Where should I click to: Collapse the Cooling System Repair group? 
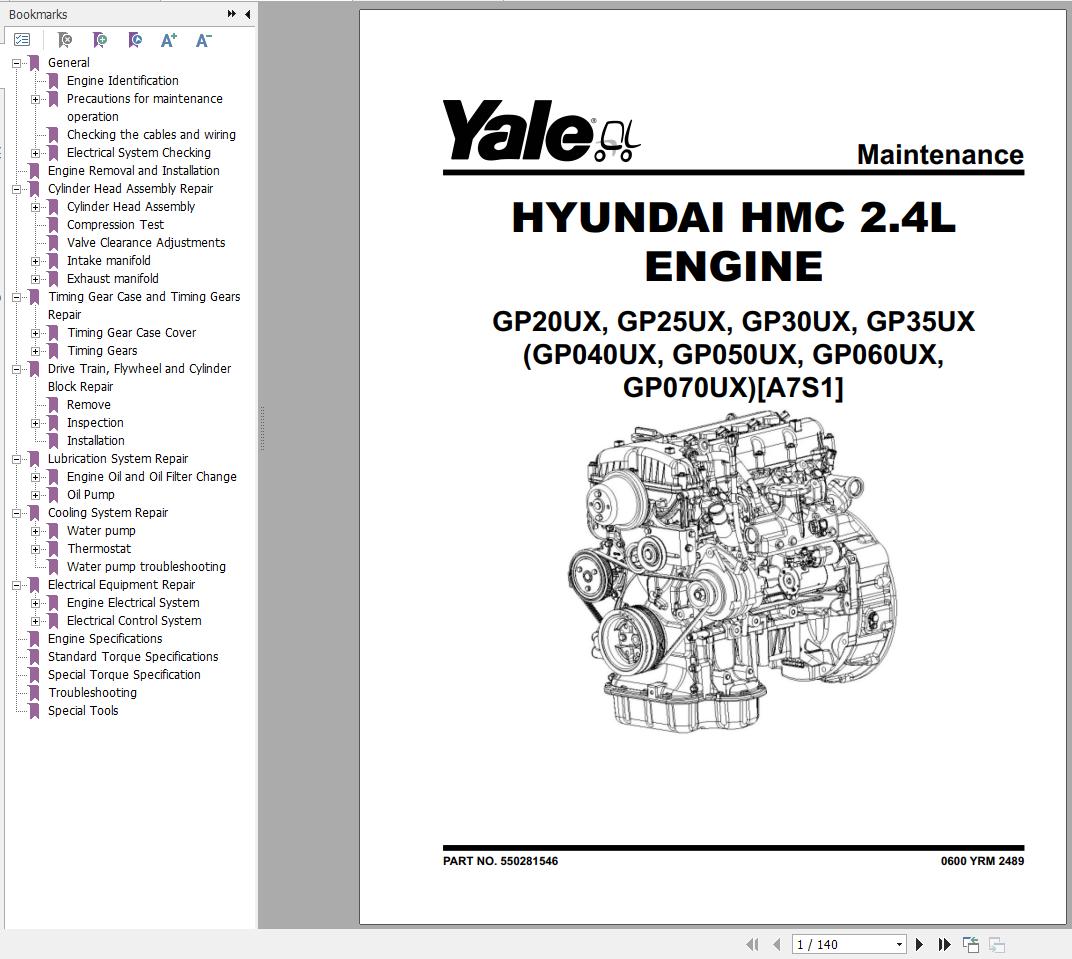pyautogui.click(x=16, y=513)
